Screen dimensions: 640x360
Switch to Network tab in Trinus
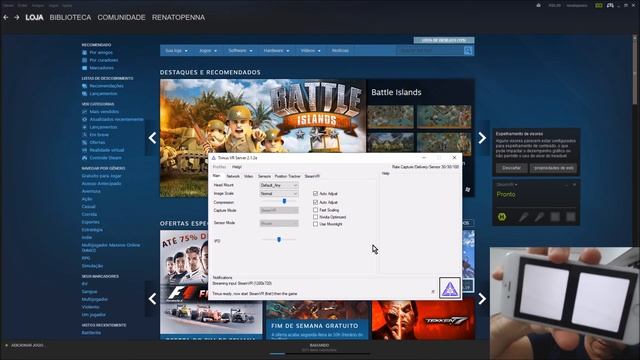(x=233, y=176)
